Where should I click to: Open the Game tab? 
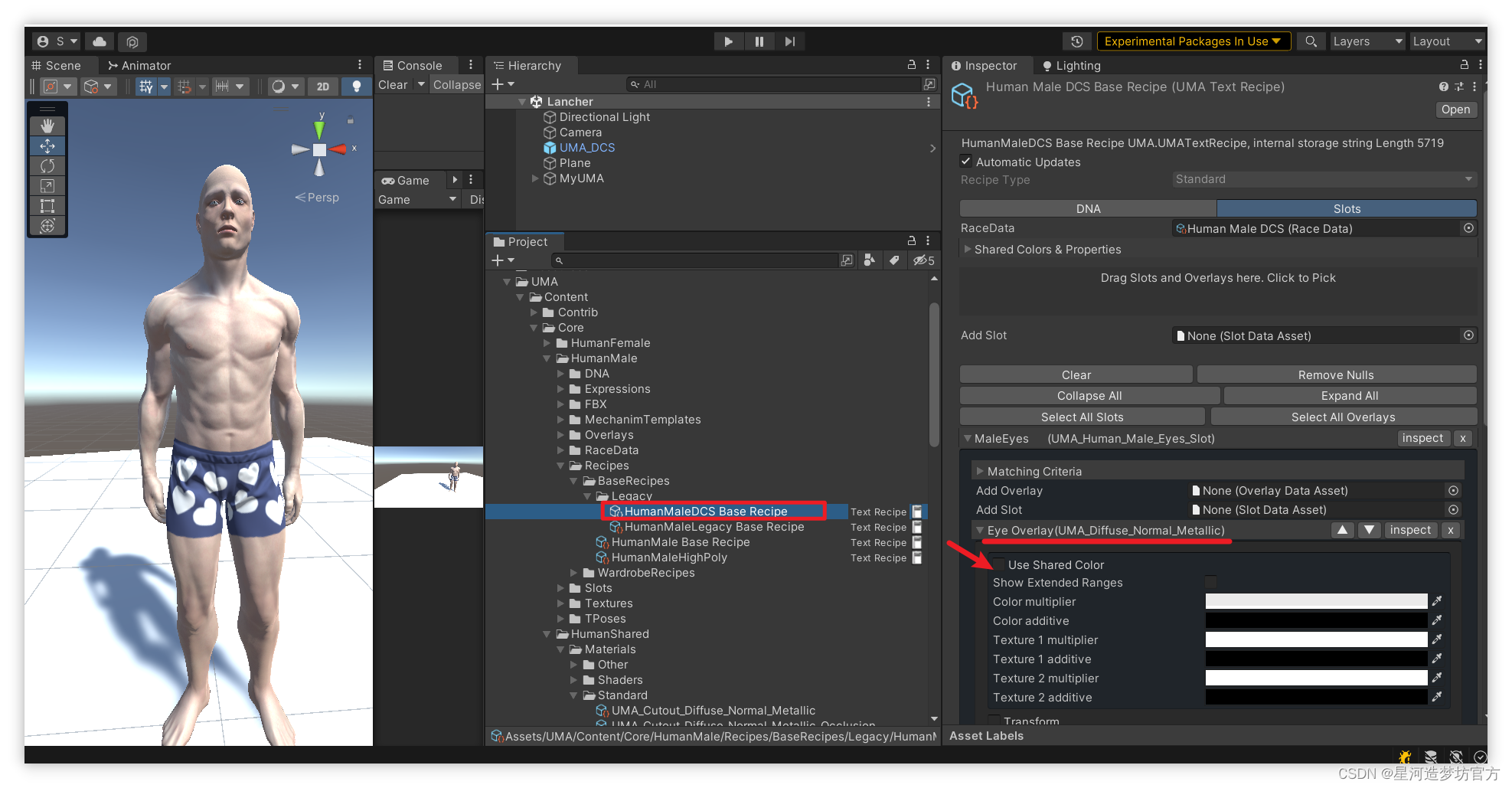coord(406,180)
